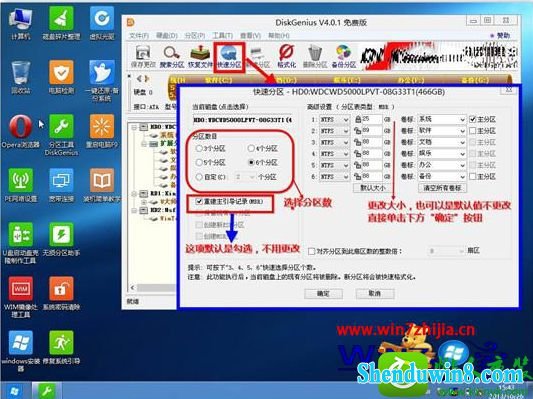Open the PE网络设置 network desktop icon
Image resolution: width=533 pixels, height=399 pixels.
21,185
